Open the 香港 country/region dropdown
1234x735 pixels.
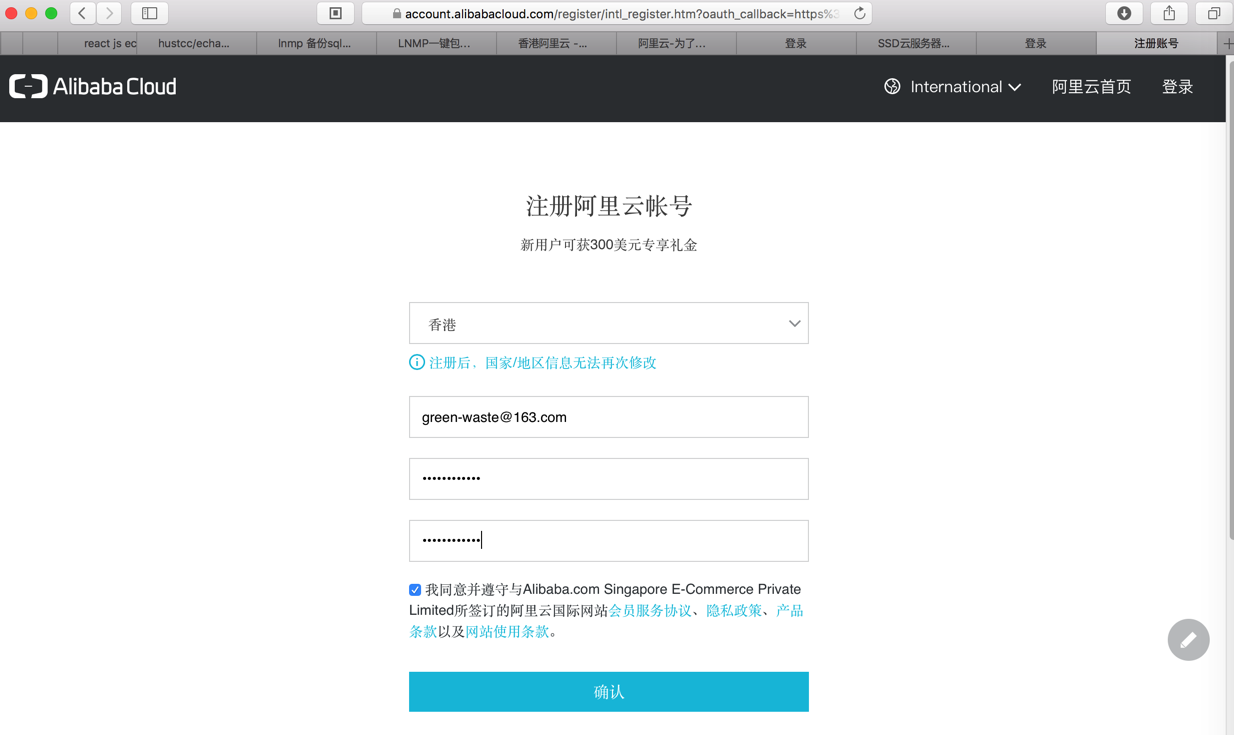(x=608, y=323)
